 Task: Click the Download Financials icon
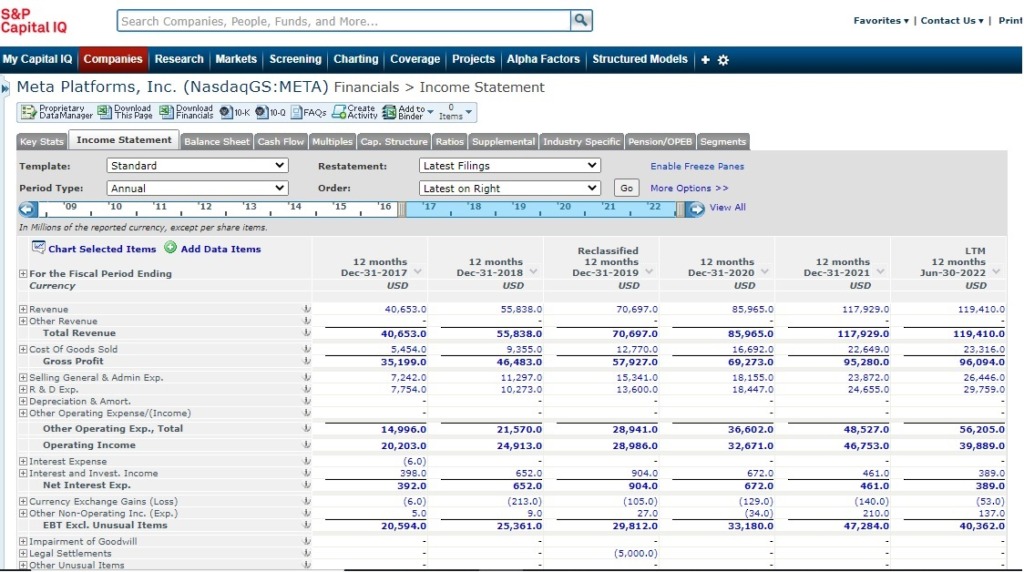[x=165, y=112]
